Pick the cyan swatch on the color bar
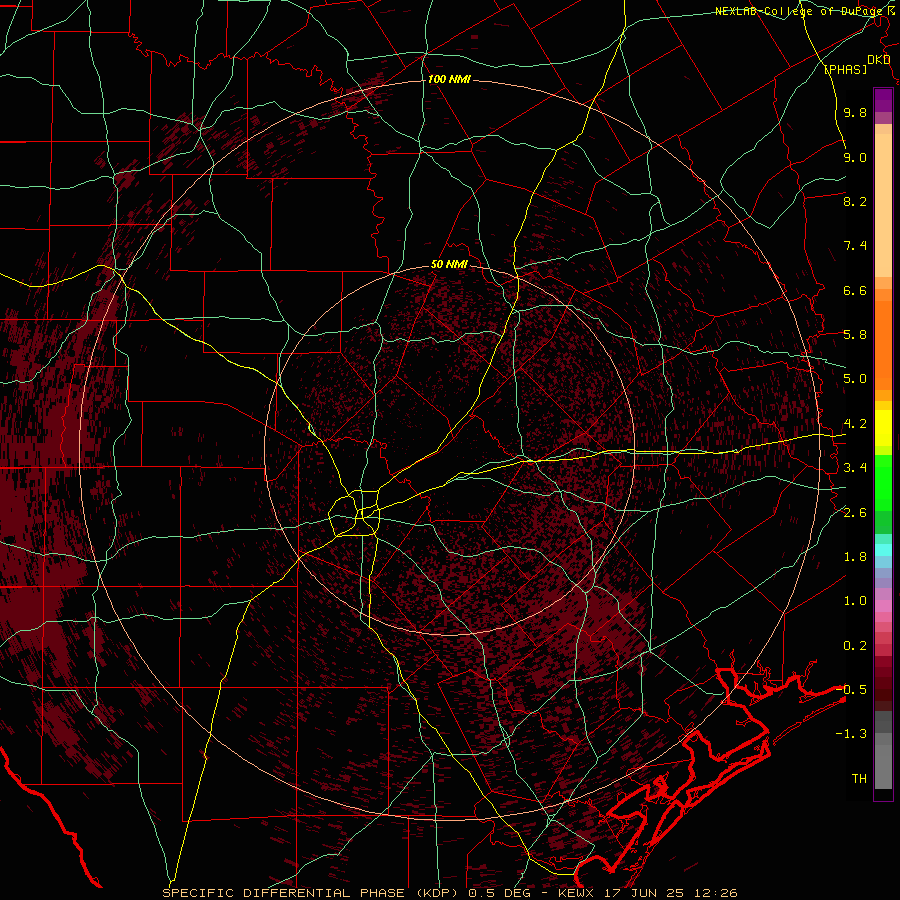The image size is (900, 900). point(883,549)
